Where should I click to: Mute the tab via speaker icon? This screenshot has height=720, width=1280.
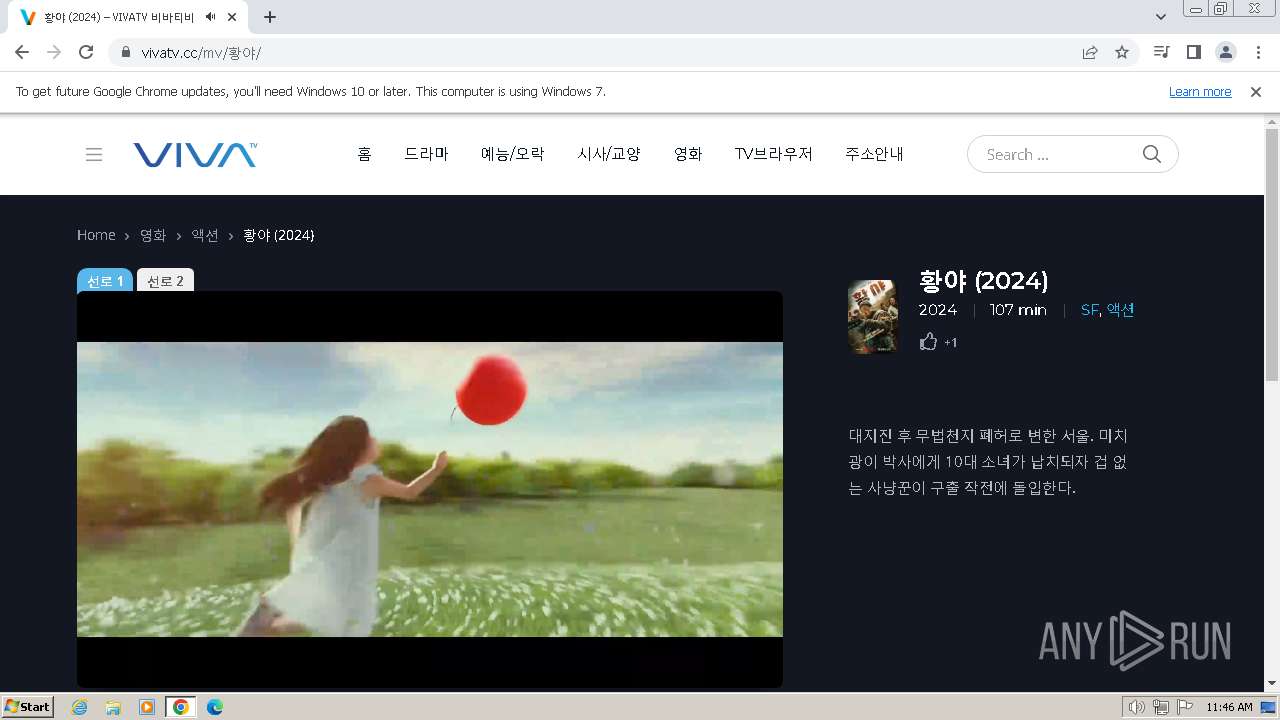click(210, 17)
